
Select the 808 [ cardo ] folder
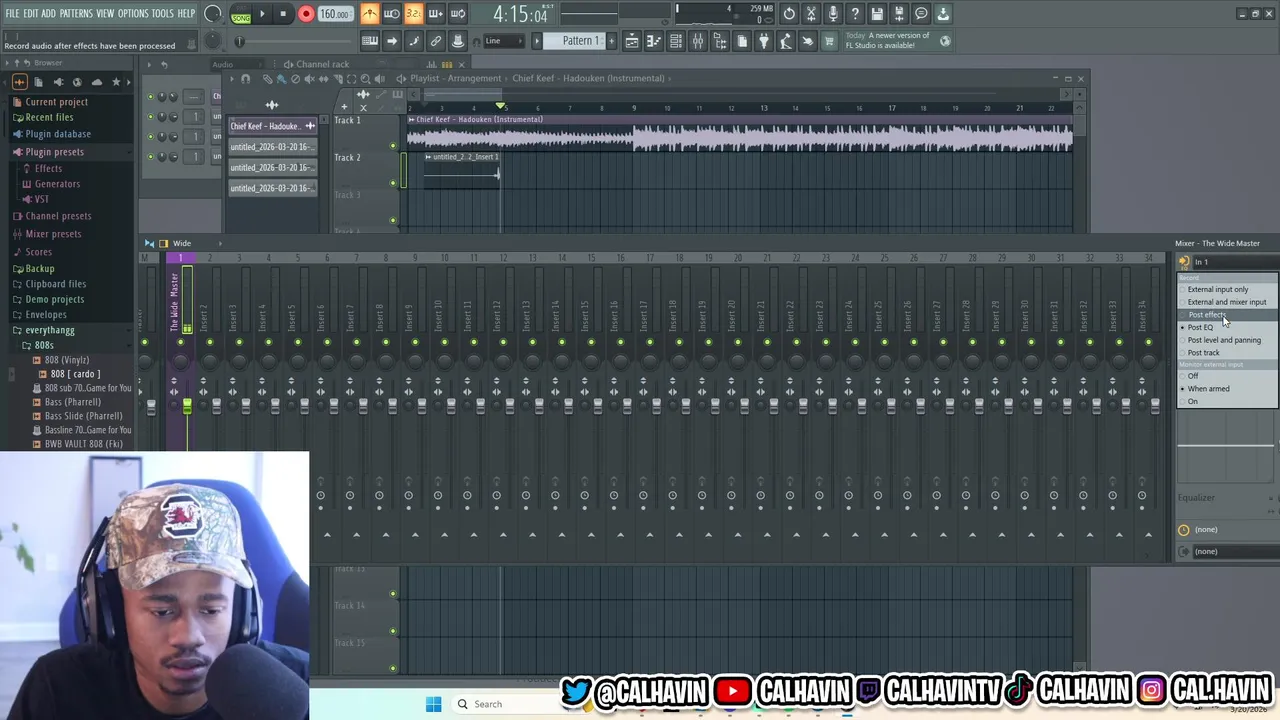[x=75, y=374]
